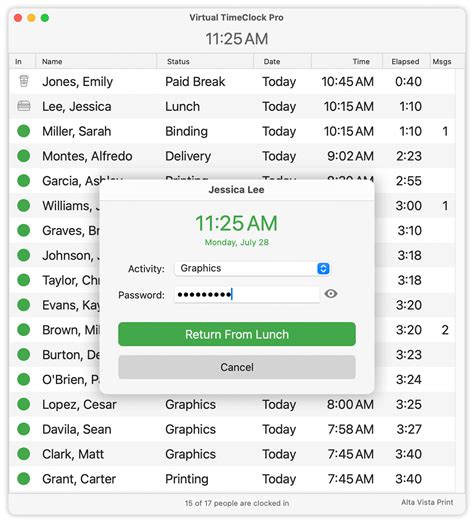Click into the Password field
The image size is (474, 523).
247,295
